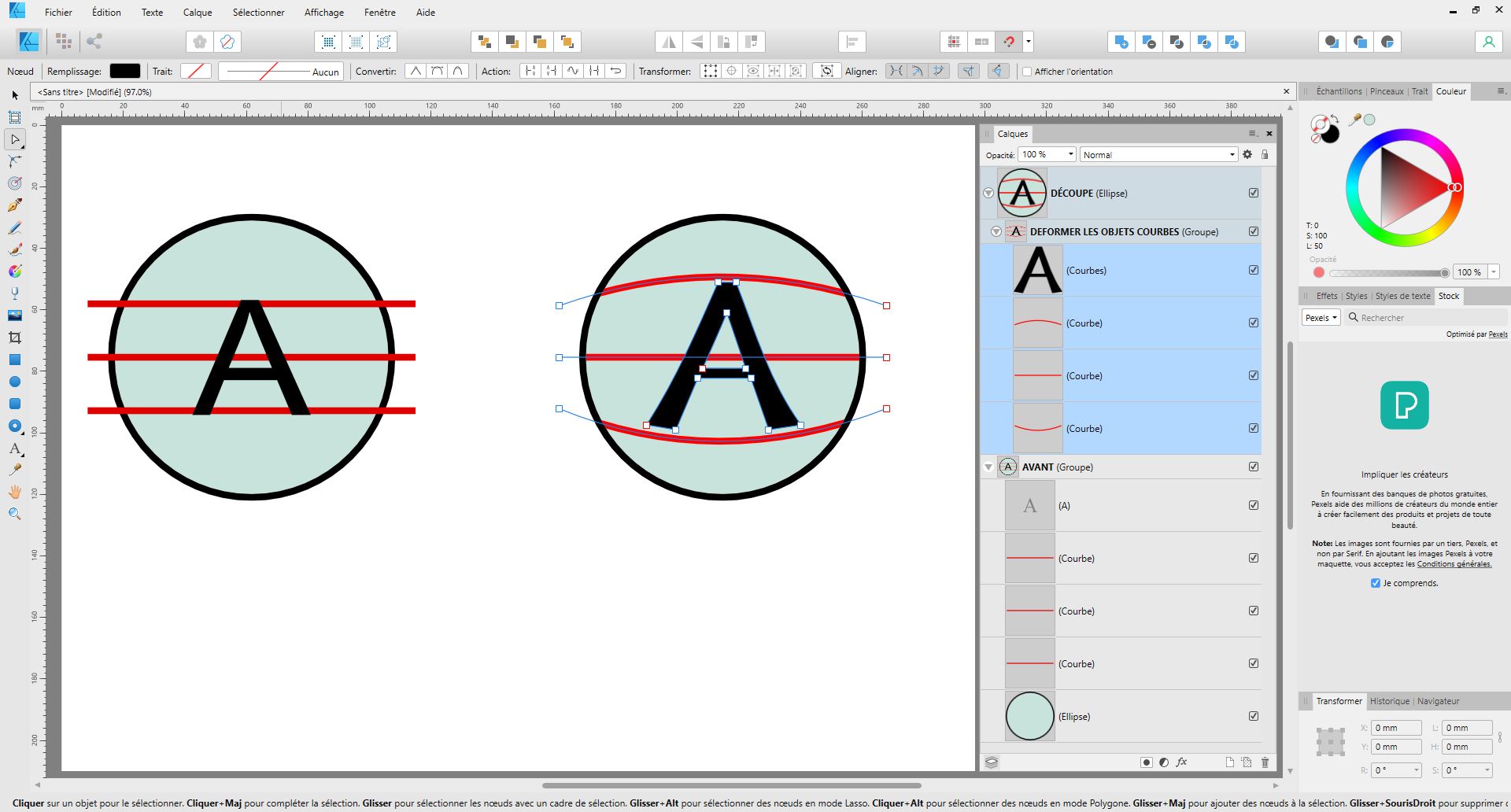Collapse DEFORMER LES OBJETS COURBES group
The height and width of the screenshot is (812, 1511).
pyautogui.click(x=996, y=231)
